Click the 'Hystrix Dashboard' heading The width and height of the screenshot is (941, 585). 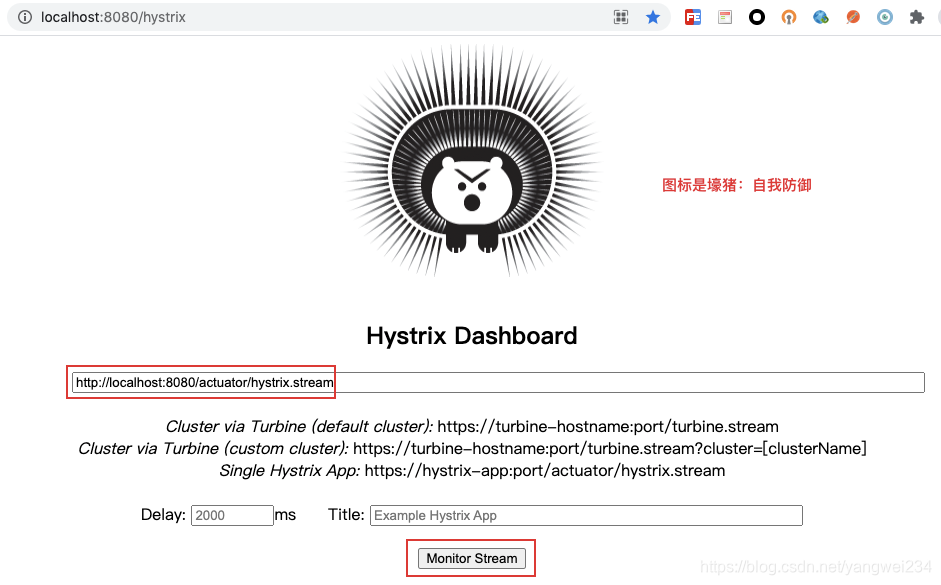pos(472,336)
